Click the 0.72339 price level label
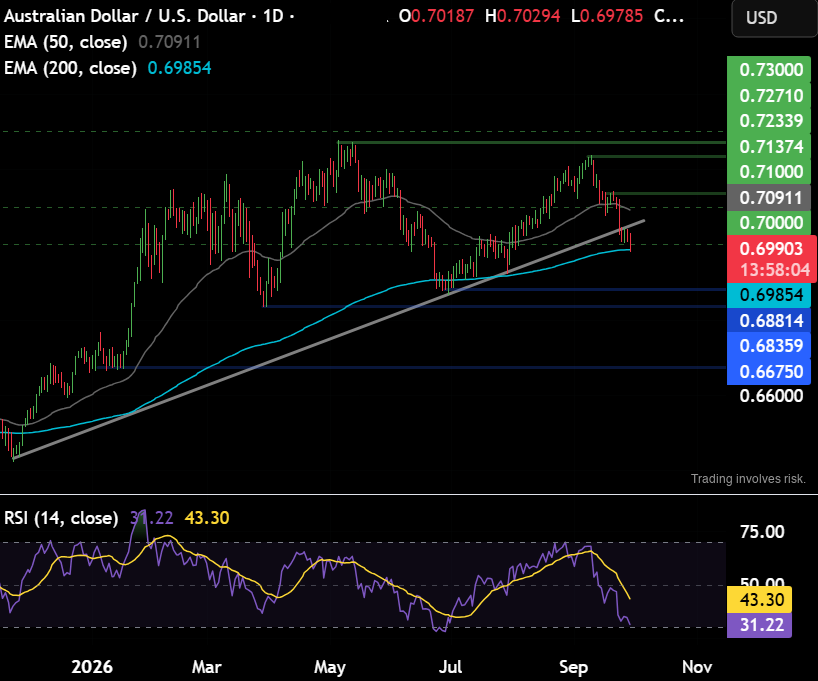Screen dimensions: 818x681 click(769, 121)
